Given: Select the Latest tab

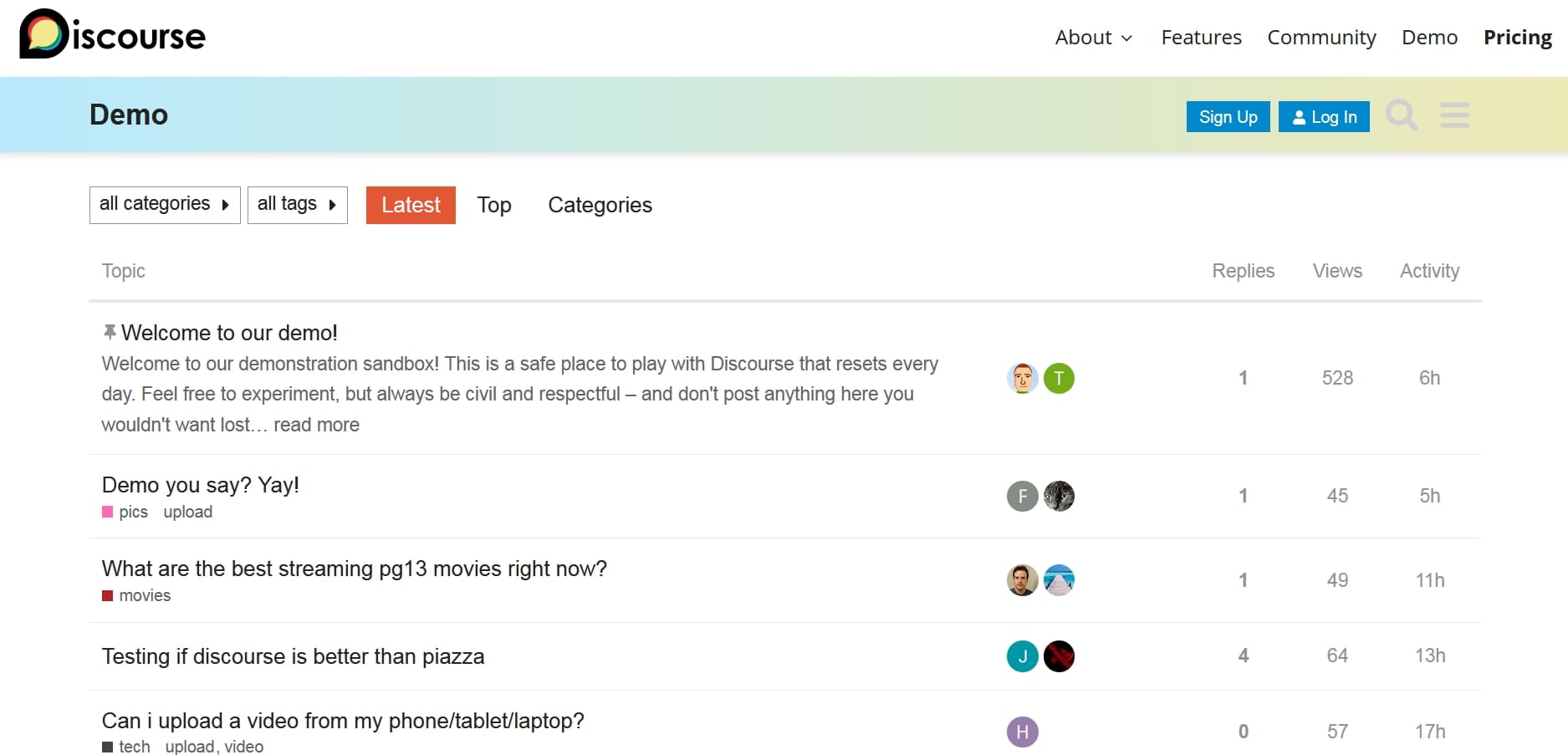Looking at the screenshot, I should (411, 205).
